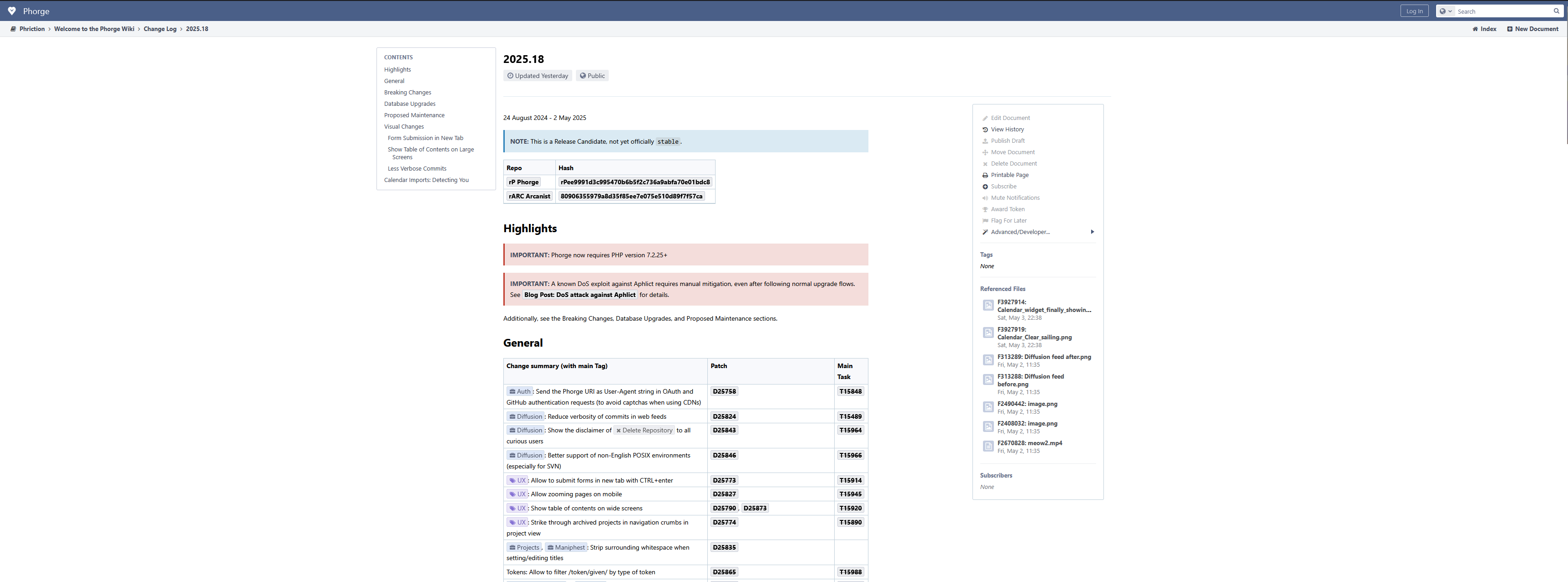
Task: Open Calendar Imports: Detecting You contents entry
Action: (x=426, y=180)
